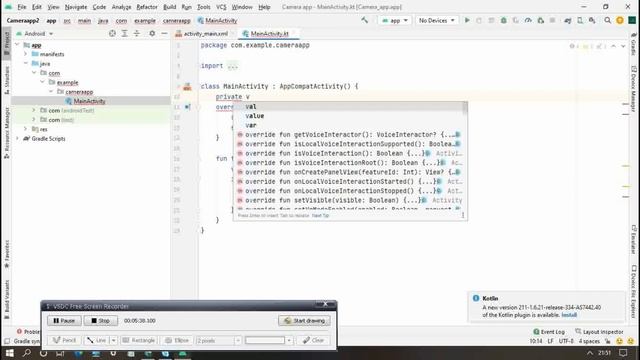The height and width of the screenshot is (360, 640).
Task: Click Install link in Kotlin notification
Action: tap(569, 315)
